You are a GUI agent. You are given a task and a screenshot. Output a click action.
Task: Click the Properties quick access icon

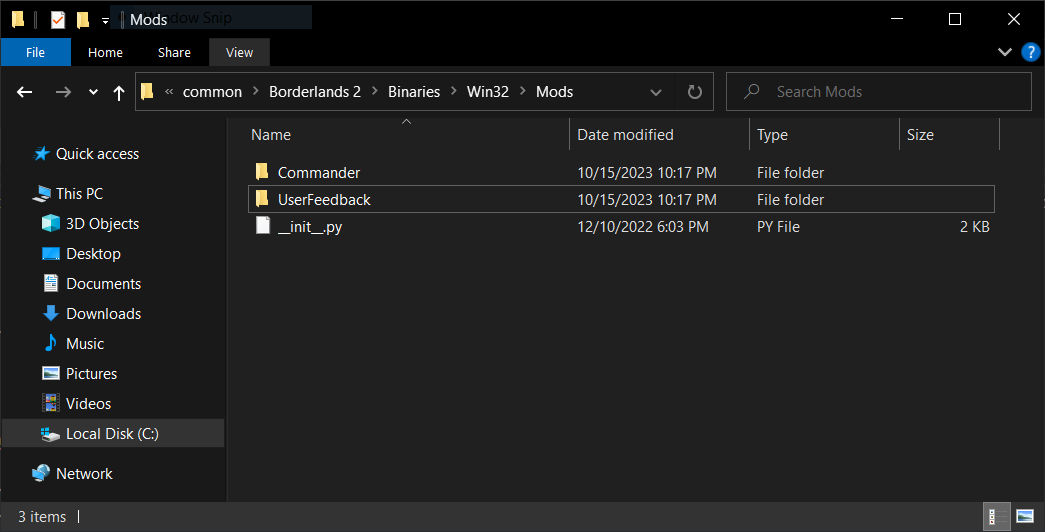(x=58, y=20)
